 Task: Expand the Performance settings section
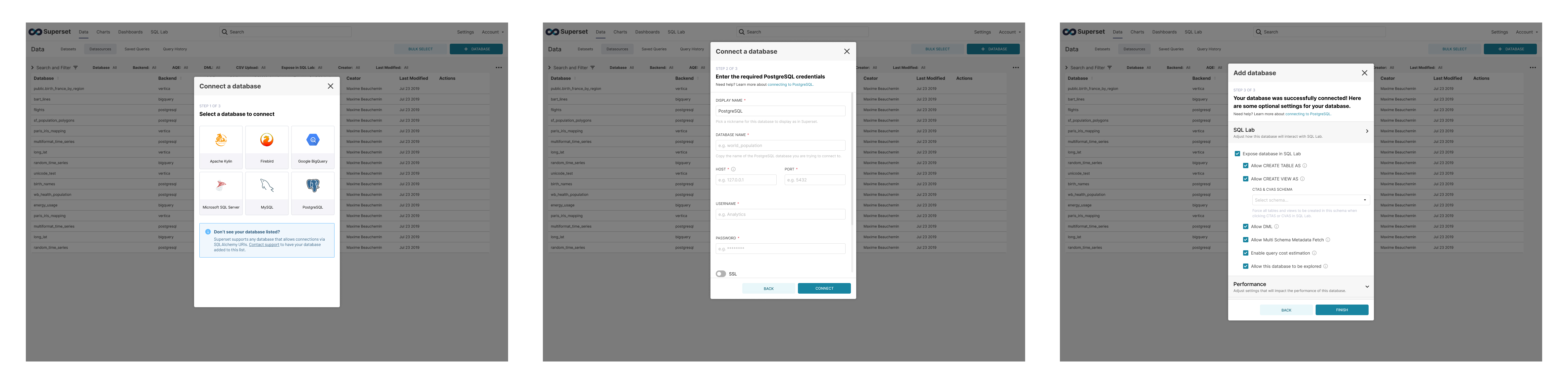coord(1367,287)
